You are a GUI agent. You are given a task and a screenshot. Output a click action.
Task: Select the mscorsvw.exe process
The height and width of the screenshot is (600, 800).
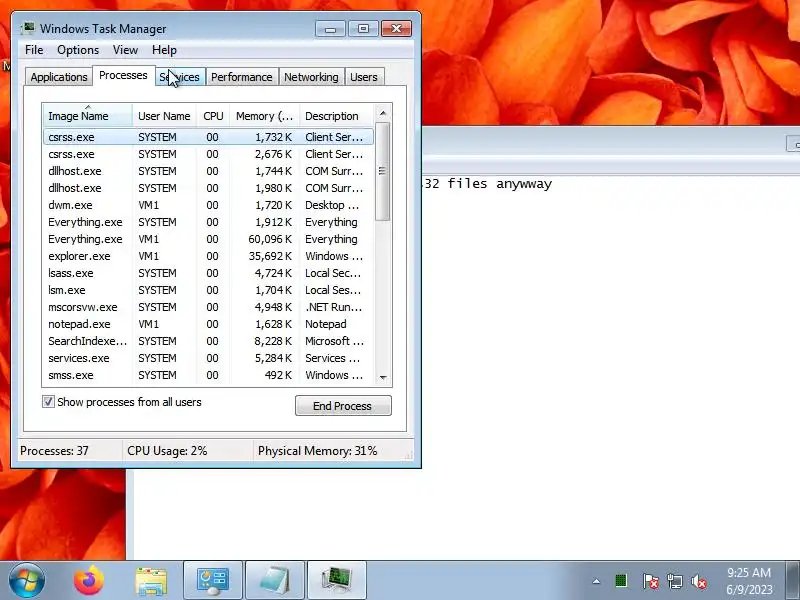[x=208, y=307]
